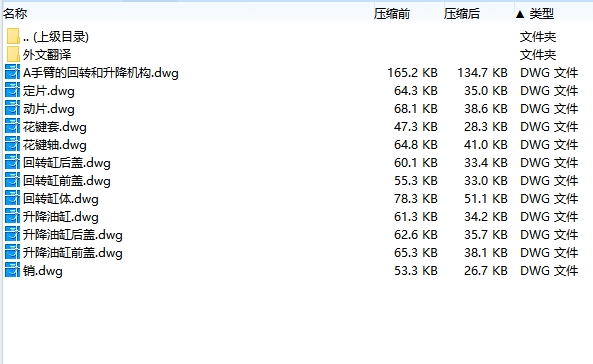The image size is (593, 364).
Task: Click the 外文翻译 folder icon
Action: pyautogui.click(x=13, y=54)
